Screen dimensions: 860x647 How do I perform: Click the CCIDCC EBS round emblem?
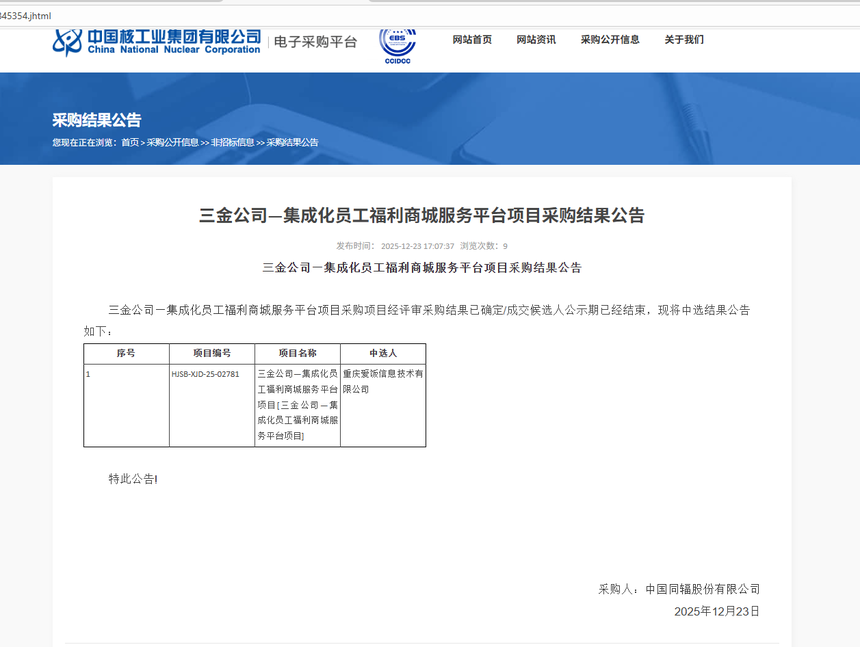pos(397,46)
